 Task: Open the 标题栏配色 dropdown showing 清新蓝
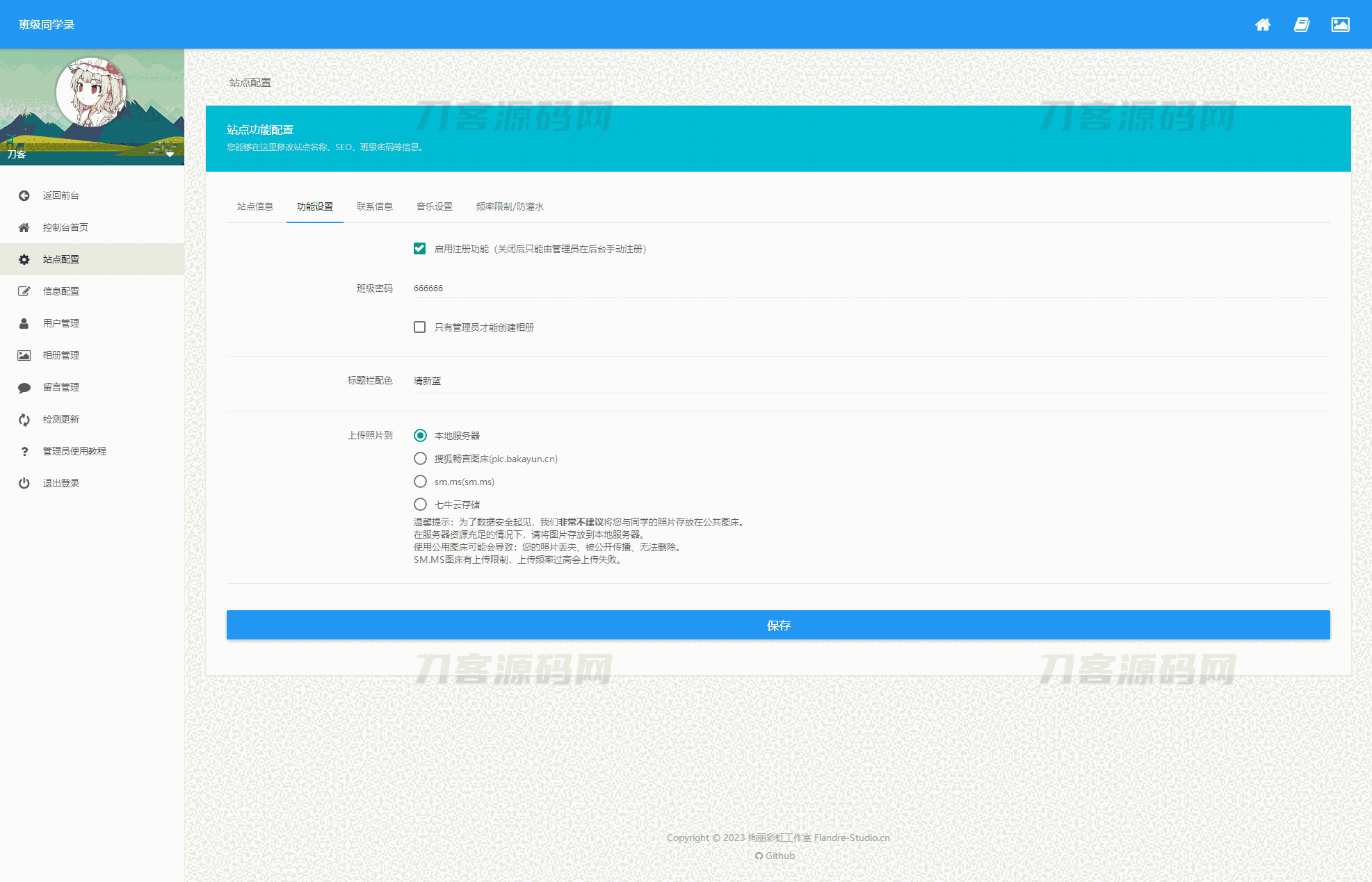pyautogui.click(x=871, y=381)
